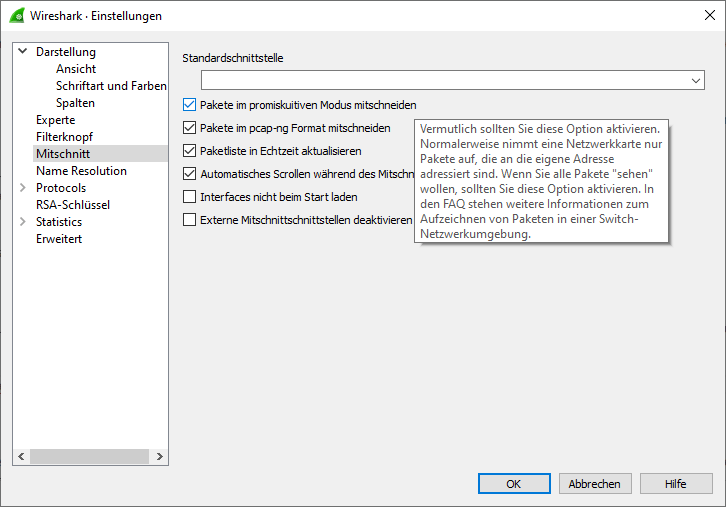
Task: Check Externe Mitschnittschnittstellen deaktivieren
Action: tap(189, 220)
